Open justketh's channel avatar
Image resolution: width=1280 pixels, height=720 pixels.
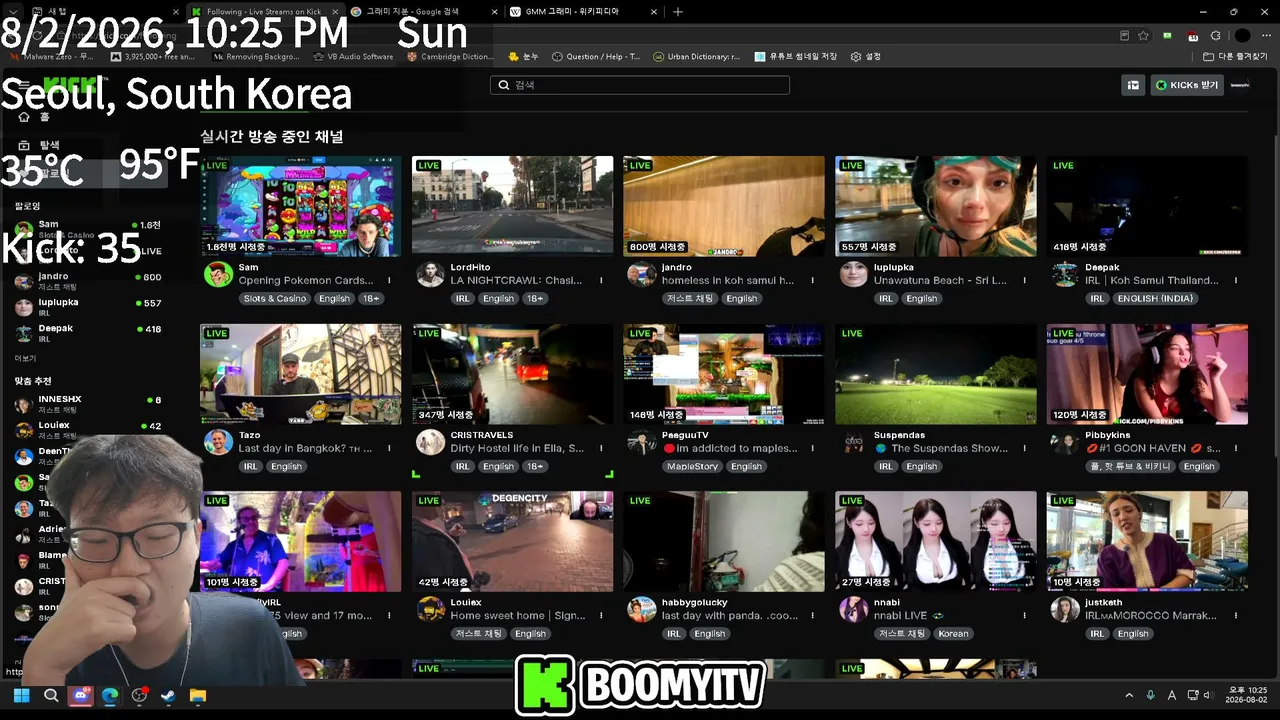coord(1065,609)
